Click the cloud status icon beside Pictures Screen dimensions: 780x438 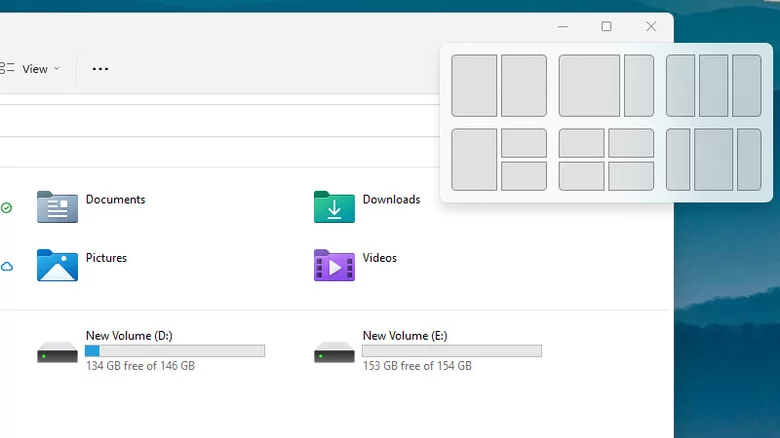coord(7,266)
